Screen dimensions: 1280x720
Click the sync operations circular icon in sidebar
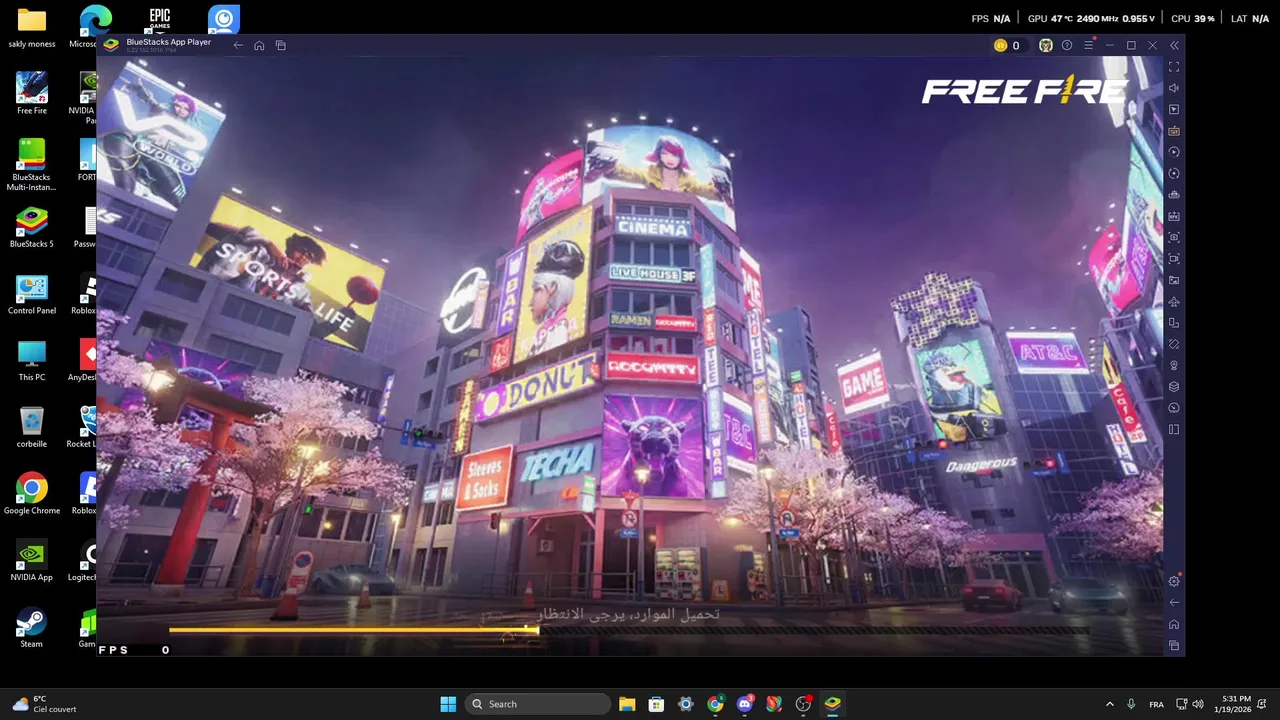(1174, 173)
